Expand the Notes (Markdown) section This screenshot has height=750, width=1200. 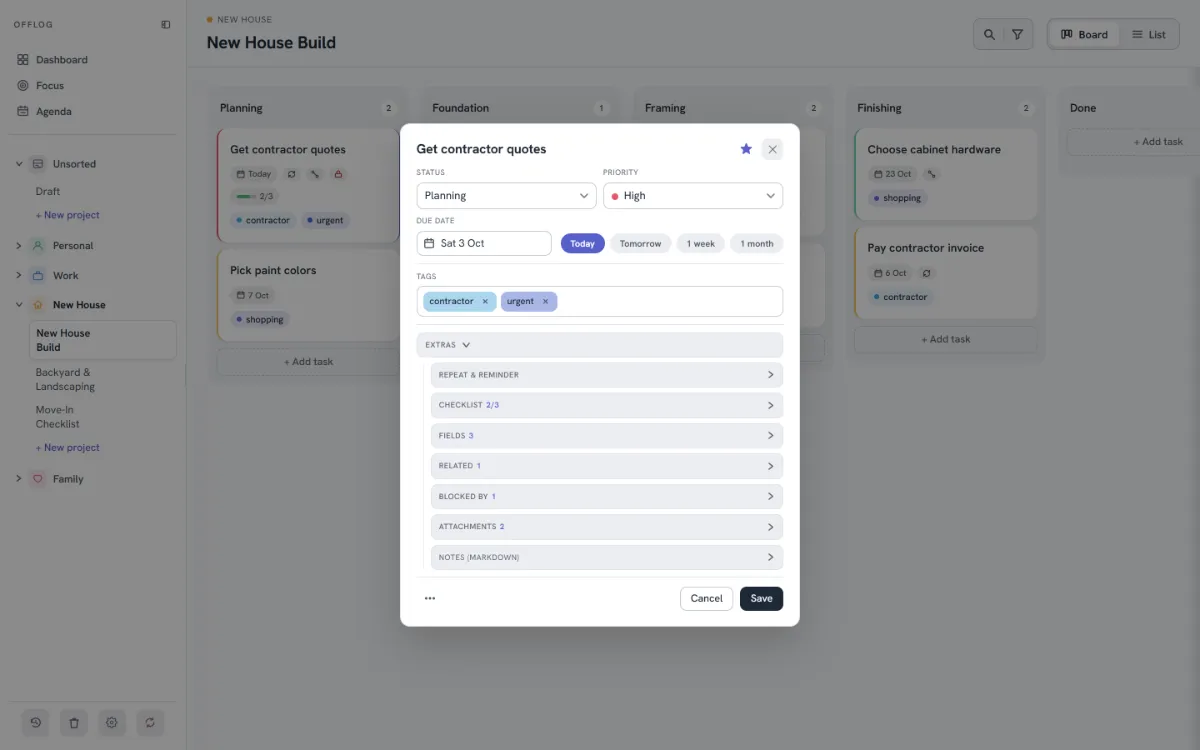coord(607,557)
